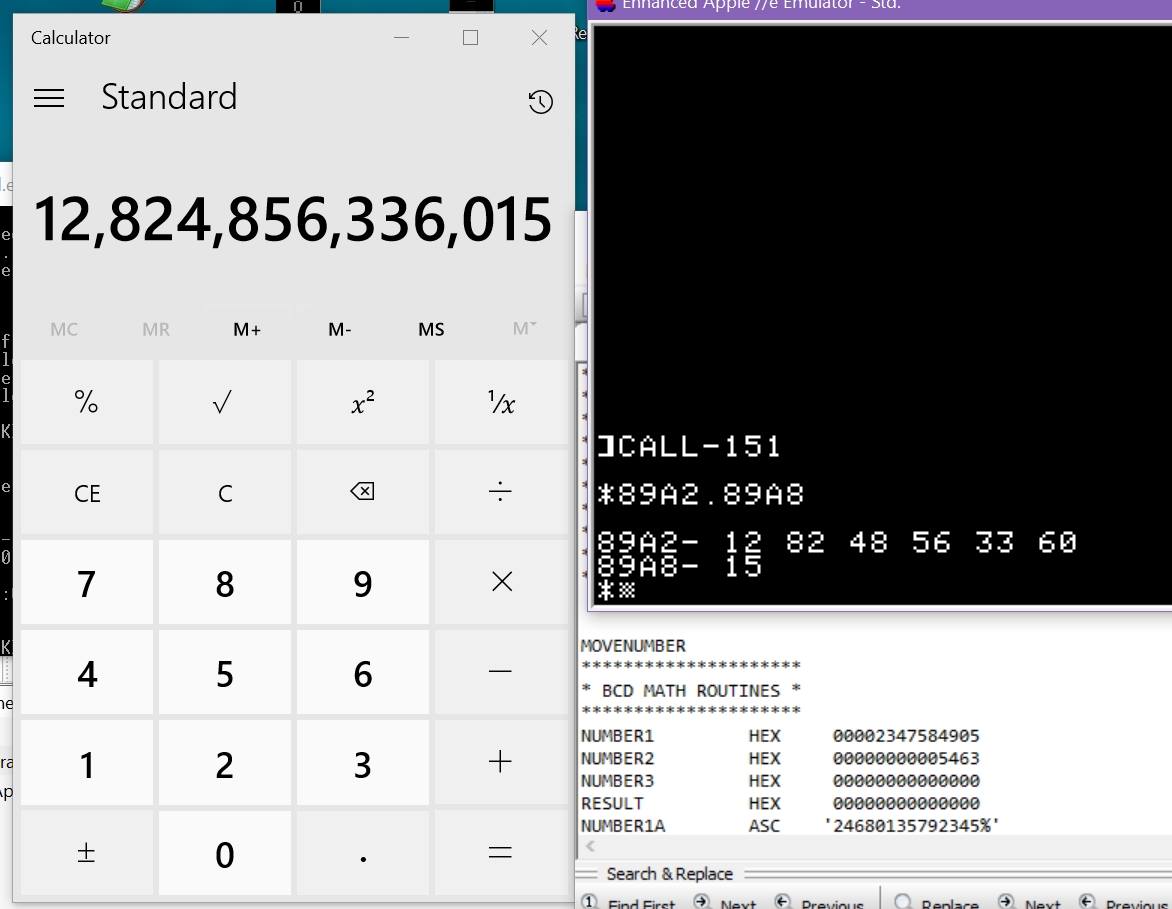Click the RESULT label in editor
This screenshot has width=1172, height=909.
click(612, 804)
